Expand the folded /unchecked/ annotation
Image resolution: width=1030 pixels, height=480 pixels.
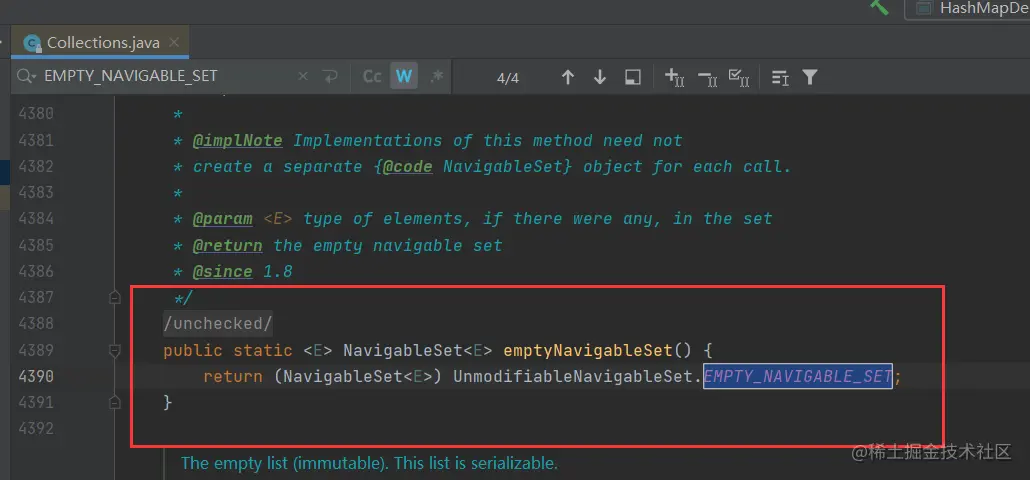click(x=217, y=324)
